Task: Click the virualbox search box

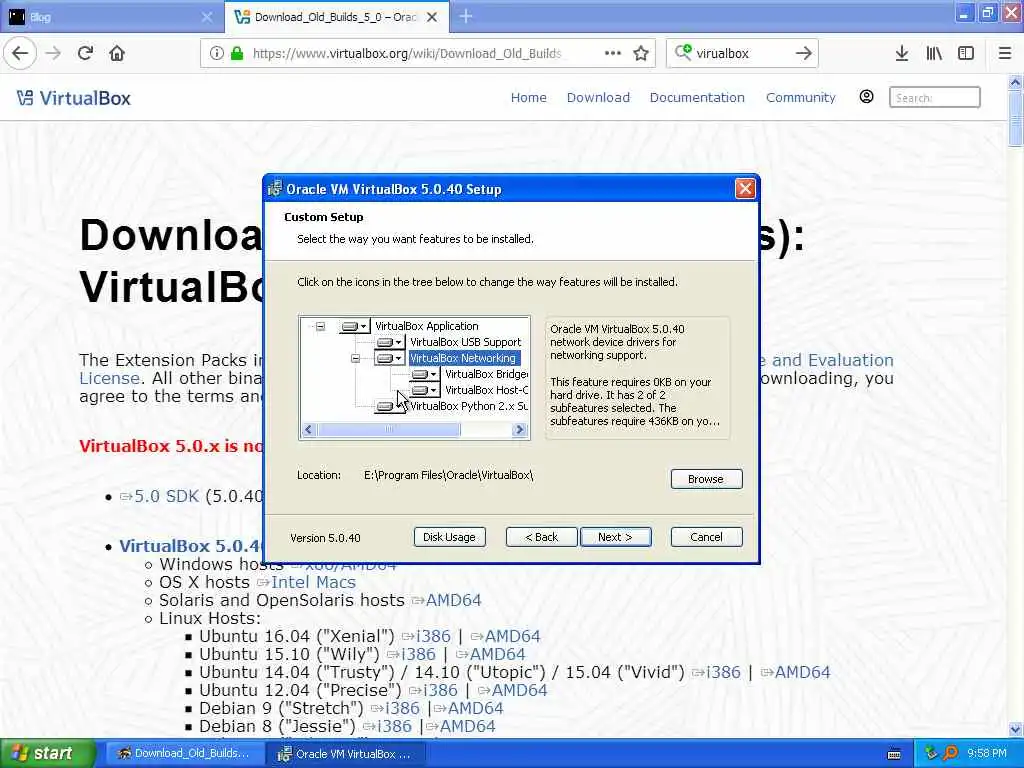Action: pyautogui.click(x=741, y=54)
